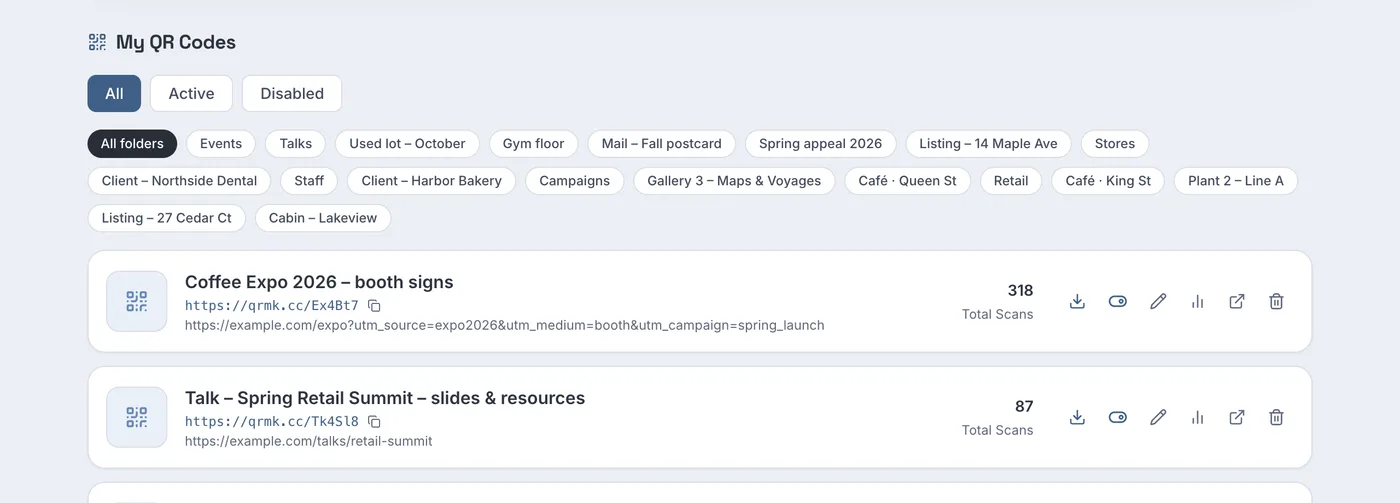Copy the qrmk.cc/Ex4Bt7 short link
The width and height of the screenshot is (1400, 503).
click(374, 305)
